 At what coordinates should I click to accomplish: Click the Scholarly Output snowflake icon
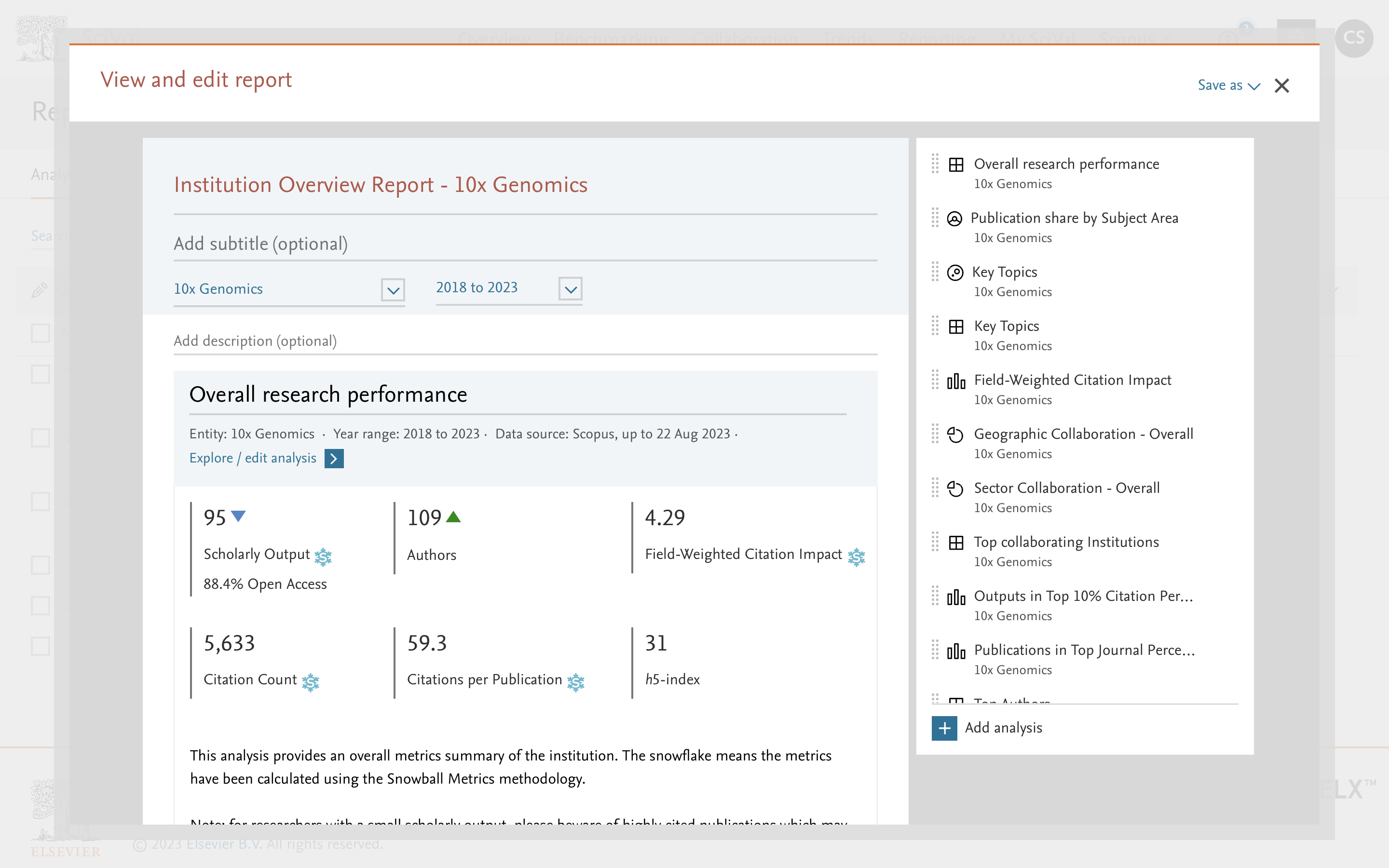pos(323,556)
